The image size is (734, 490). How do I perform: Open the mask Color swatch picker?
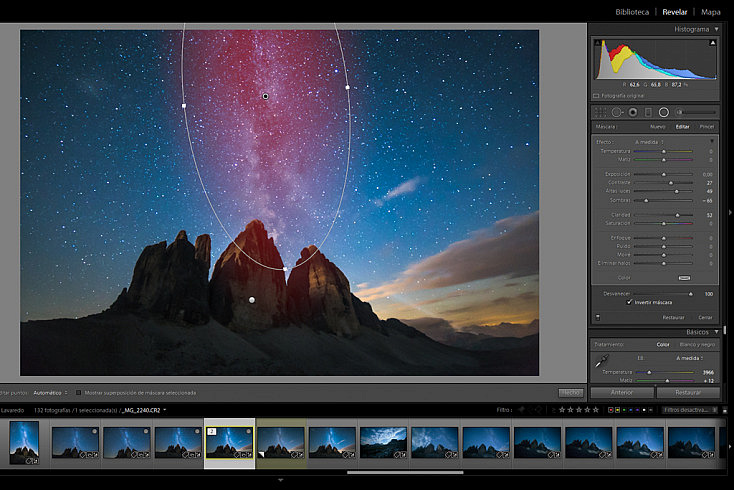pyautogui.click(x=684, y=278)
